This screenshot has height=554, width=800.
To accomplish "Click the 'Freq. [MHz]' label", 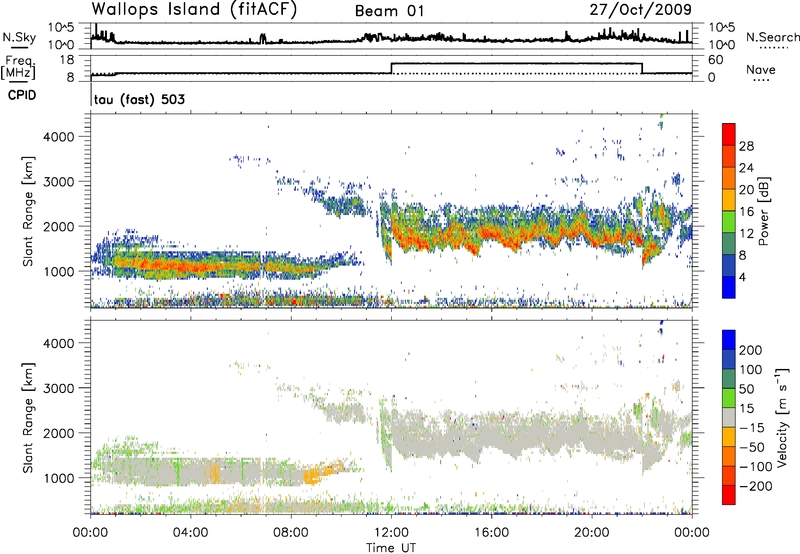I will (18, 68).
